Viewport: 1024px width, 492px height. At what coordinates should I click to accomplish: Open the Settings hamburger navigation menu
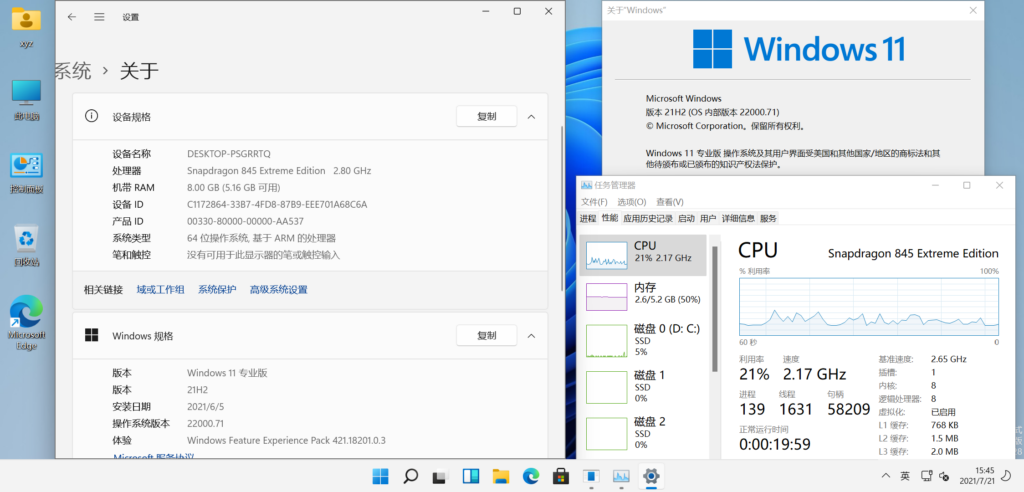click(x=99, y=17)
